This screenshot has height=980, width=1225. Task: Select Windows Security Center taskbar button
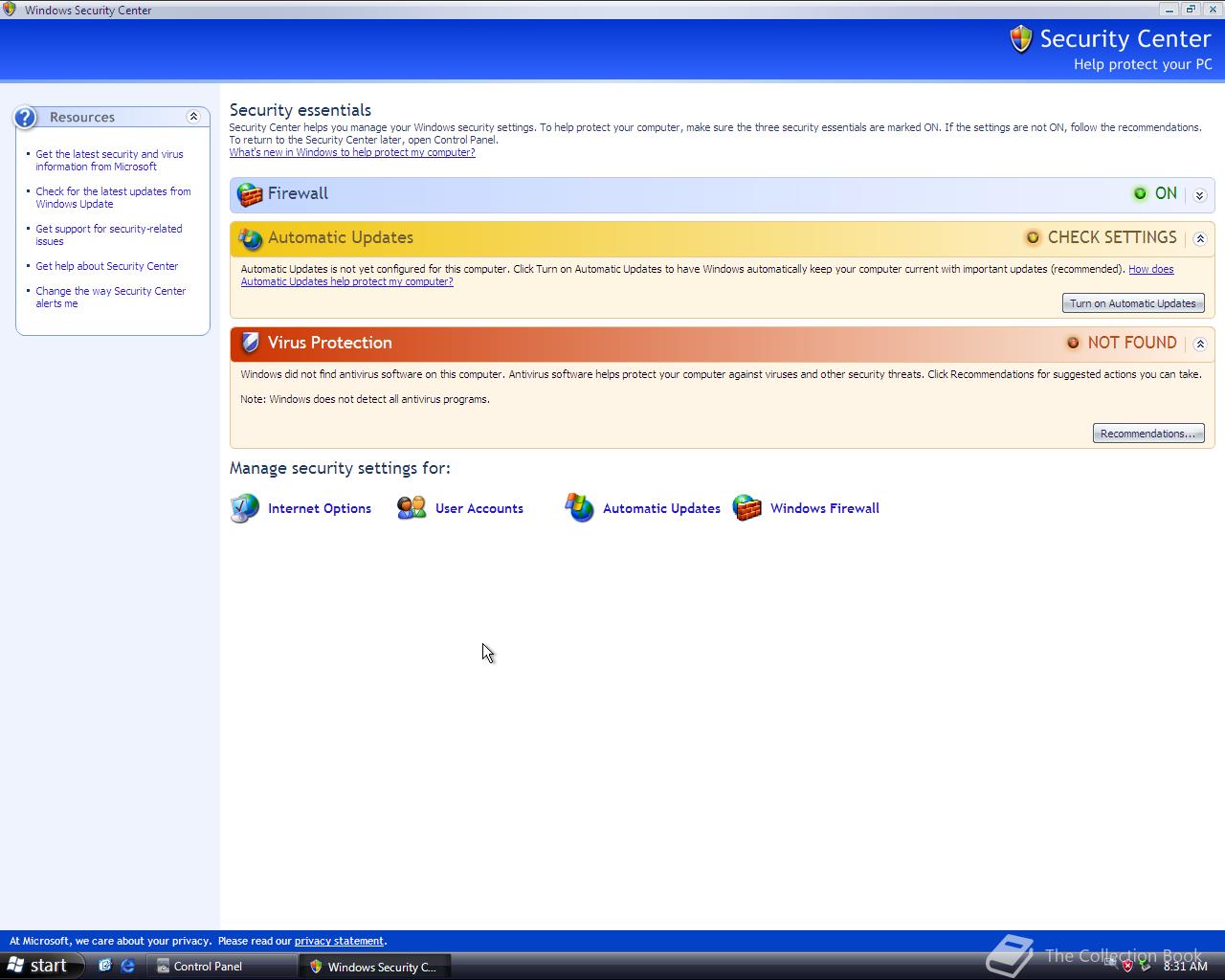pos(374,966)
